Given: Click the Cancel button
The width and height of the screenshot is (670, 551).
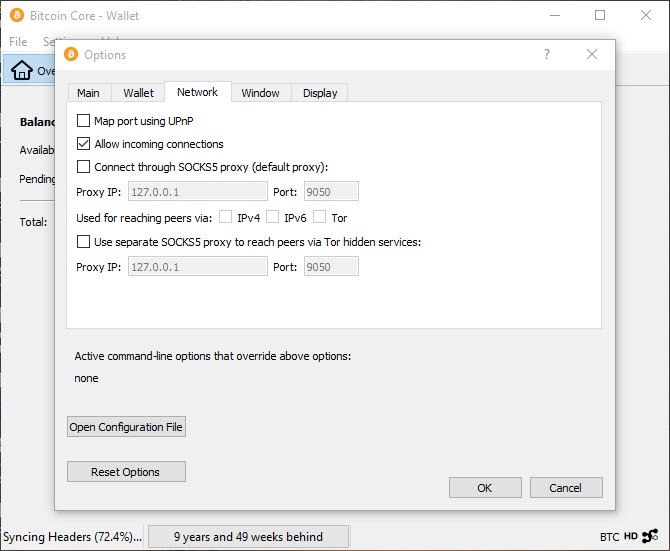Looking at the screenshot, I should tap(566, 488).
